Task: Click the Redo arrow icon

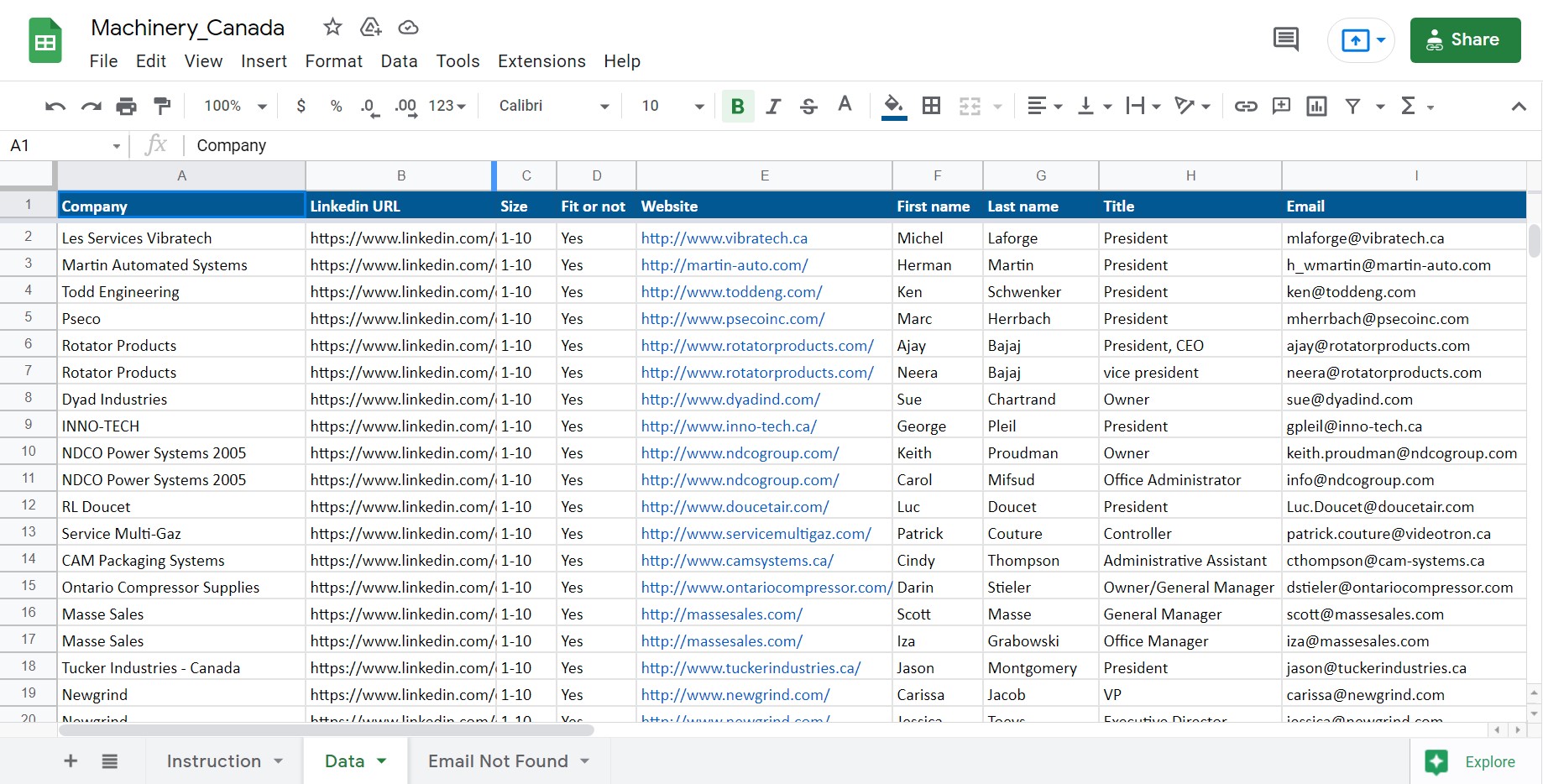Action: tap(91, 106)
